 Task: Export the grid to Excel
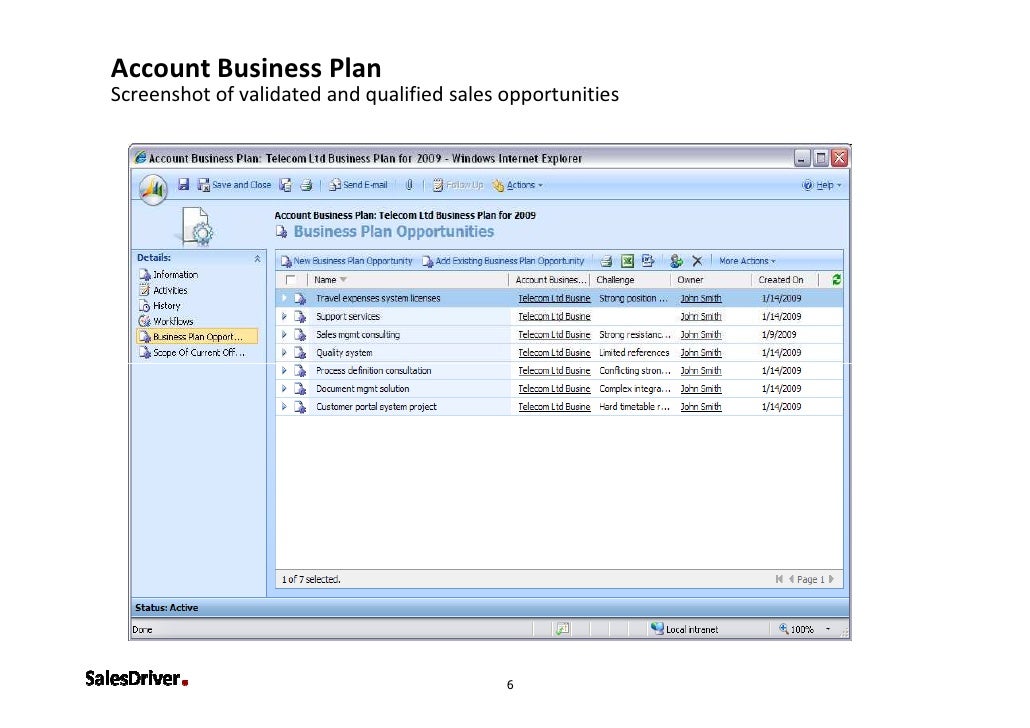(x=627, y=261)
